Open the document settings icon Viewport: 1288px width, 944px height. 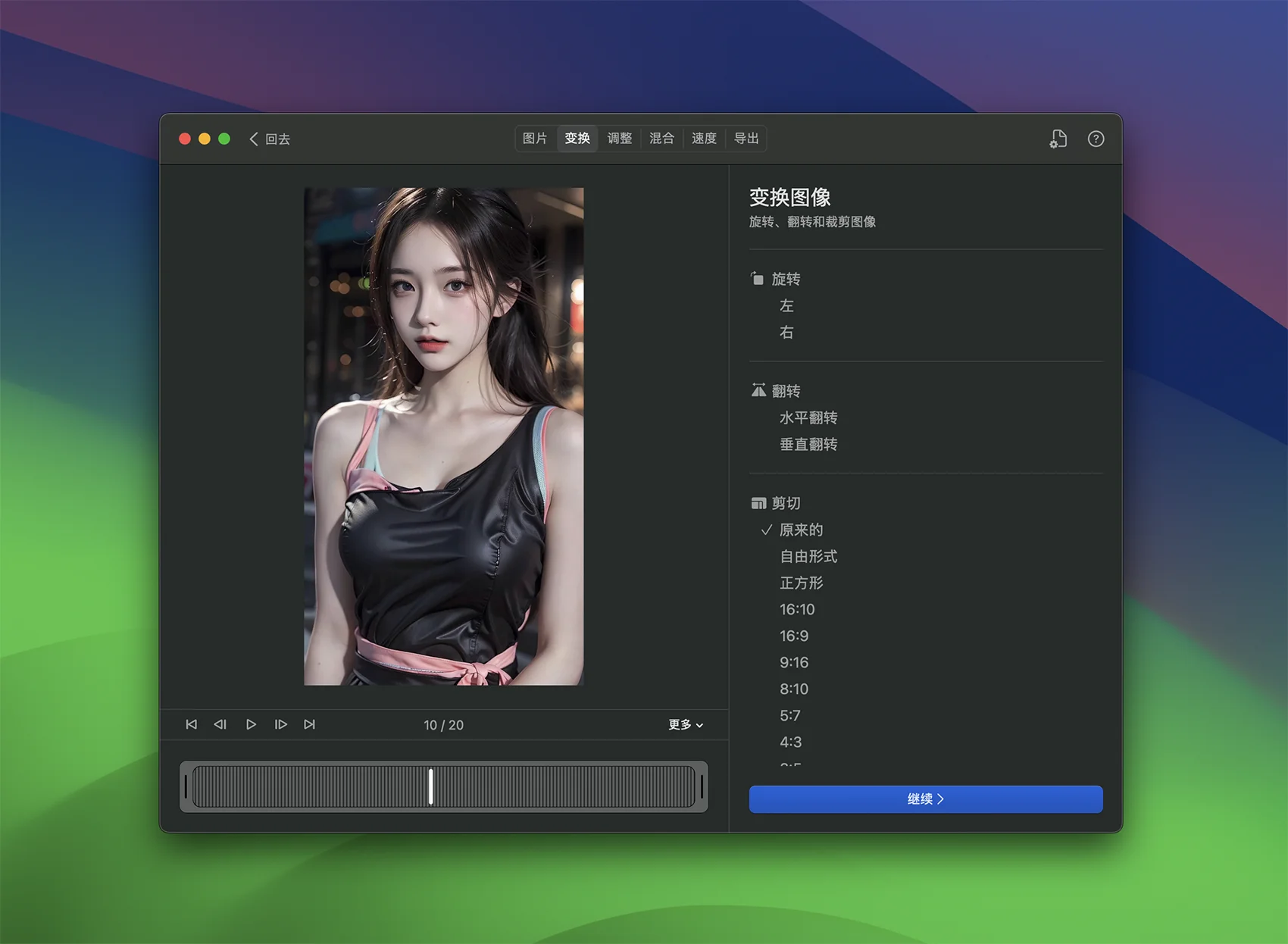coord(1058,139)
